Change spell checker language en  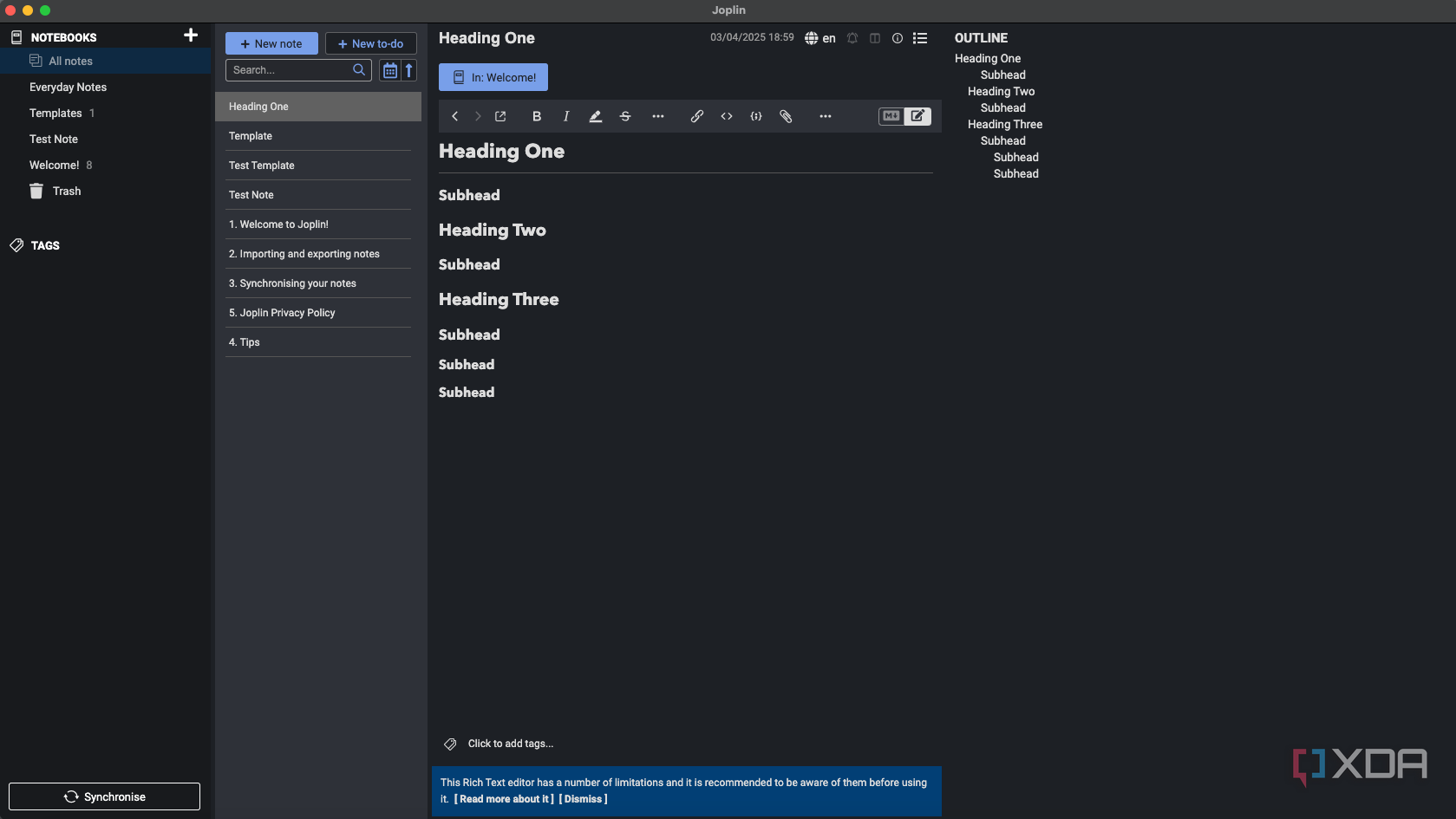820,38
